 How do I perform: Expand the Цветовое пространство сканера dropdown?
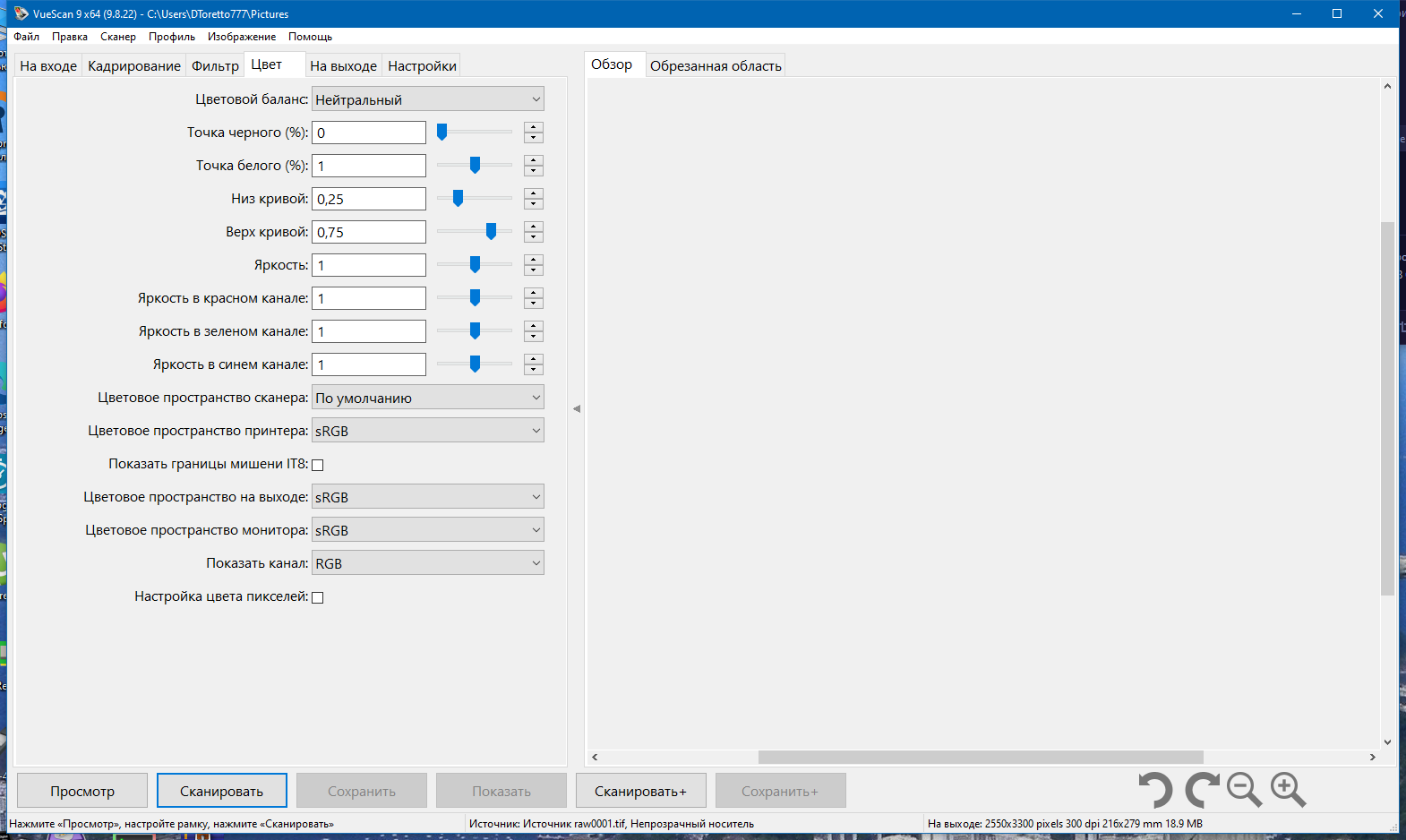[x=428, y=398]
